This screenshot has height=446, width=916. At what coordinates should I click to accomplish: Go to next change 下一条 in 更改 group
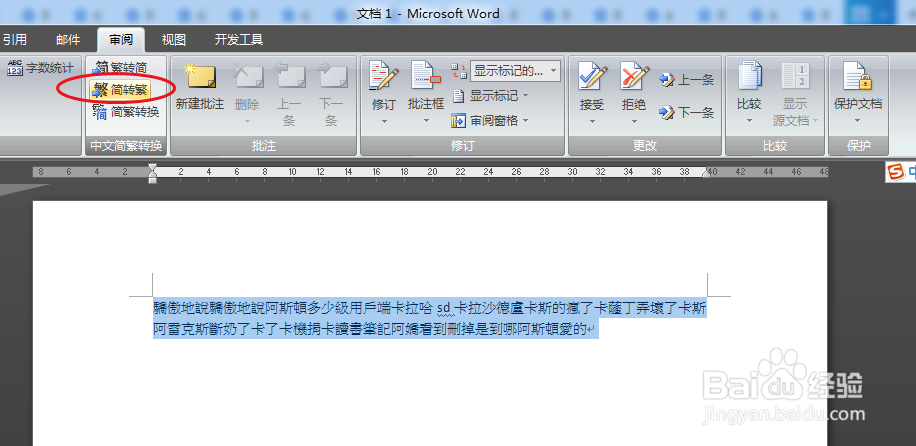click(686, 112)
